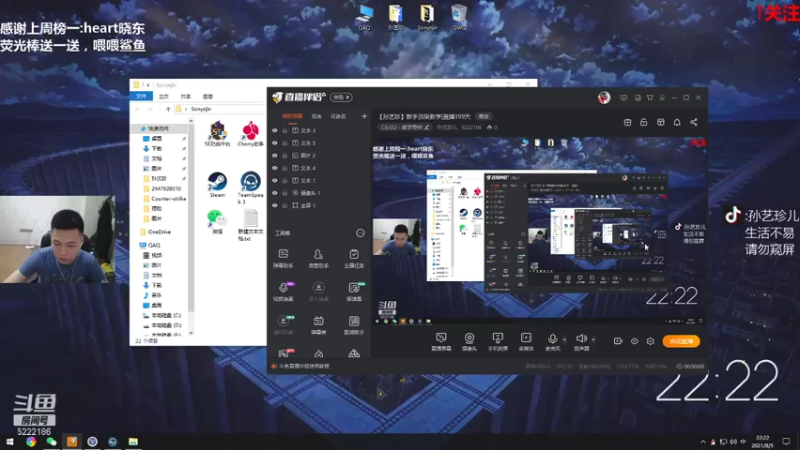
Task: Open the Sonyejin folder on the desktop
Action: tap(427, 17)
